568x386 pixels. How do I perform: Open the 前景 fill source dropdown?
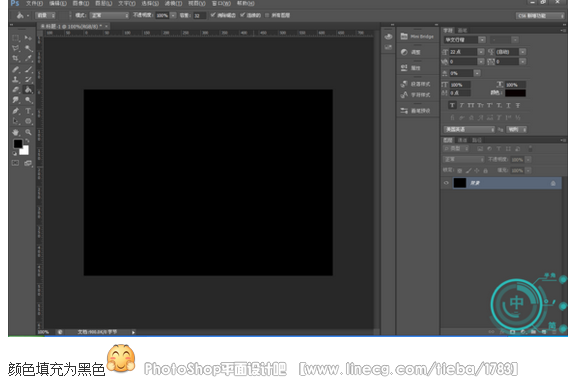click(x=45, y=15)
